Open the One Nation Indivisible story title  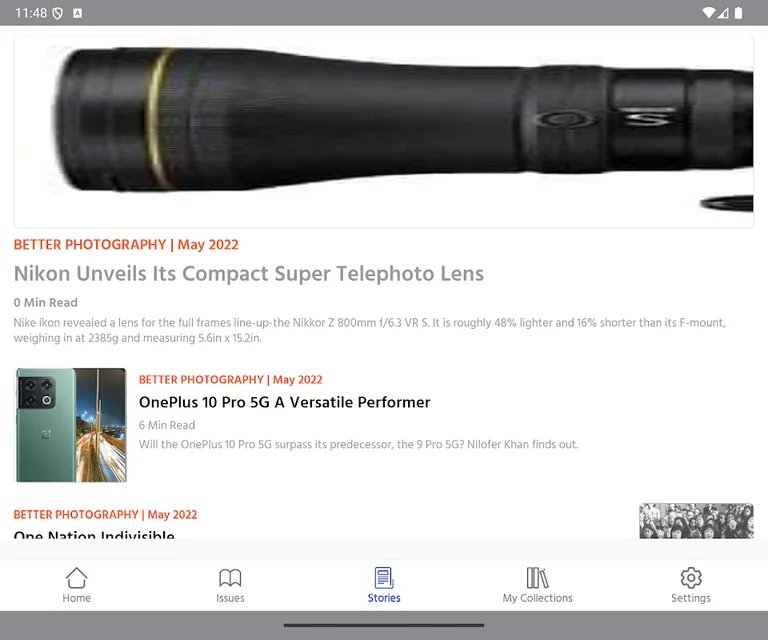point(94,534)
